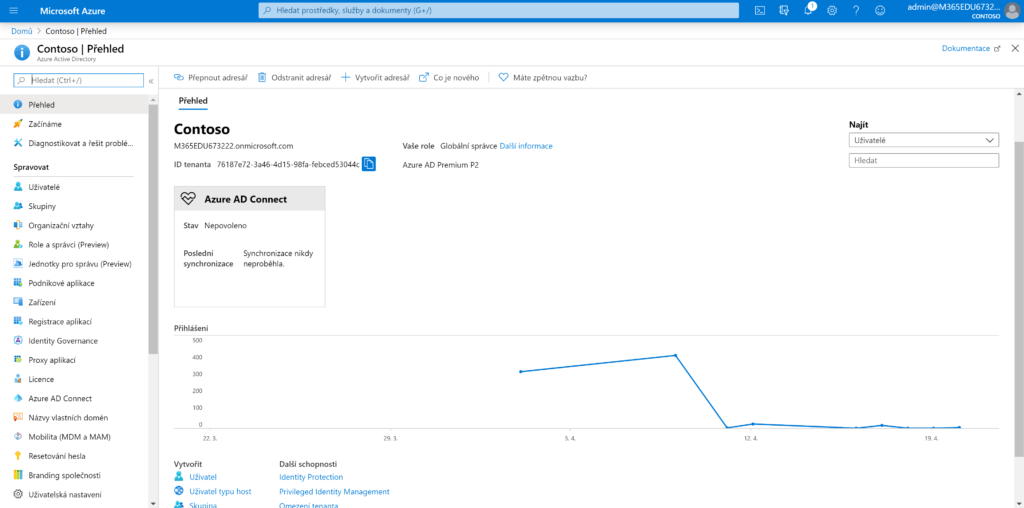Screen dimensions: 1024x508
Task: Create a Uživatel typu host
Action: (x=220, y=491)
